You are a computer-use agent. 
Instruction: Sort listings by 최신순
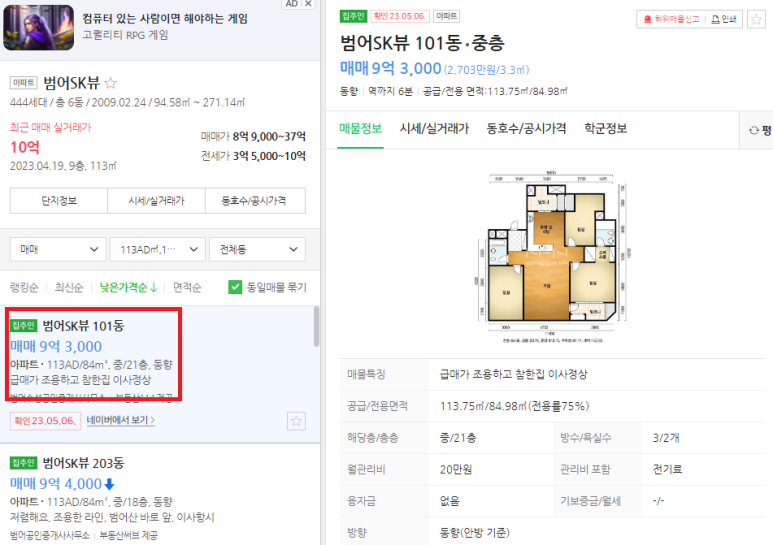(69, 287)
